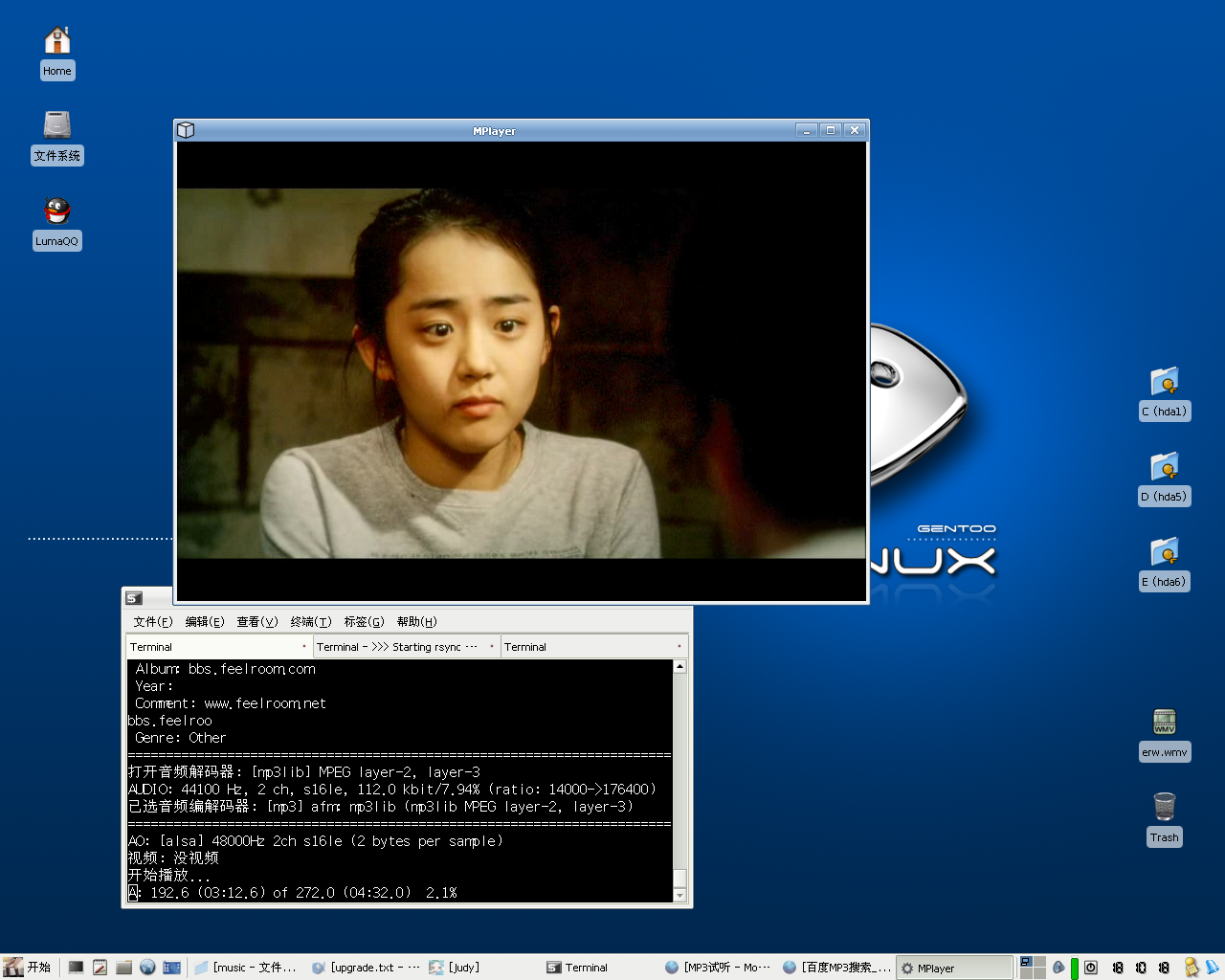Image resolution: width=1225 pixels, height=980 pixels.
Task: Minimize the MPlayer window
Action: [807, 130]
